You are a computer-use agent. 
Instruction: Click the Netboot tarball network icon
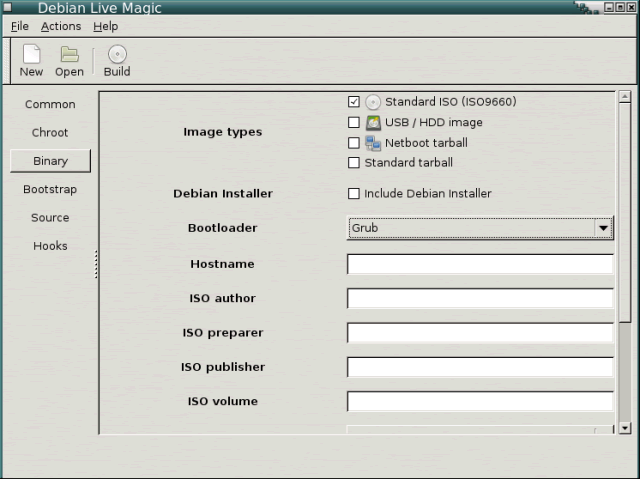pos(373,143)
